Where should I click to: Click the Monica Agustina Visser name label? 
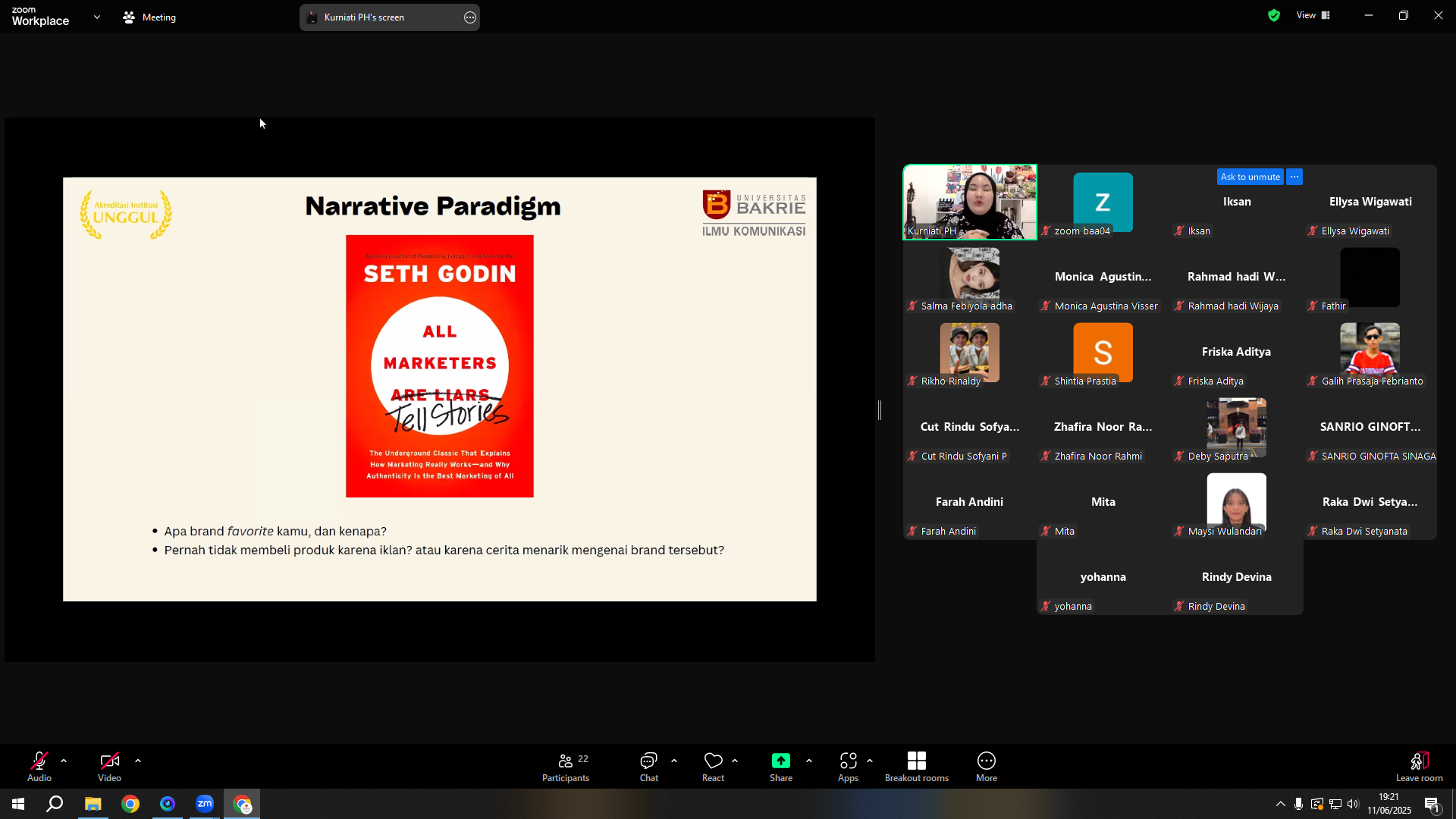[1106, 306]
